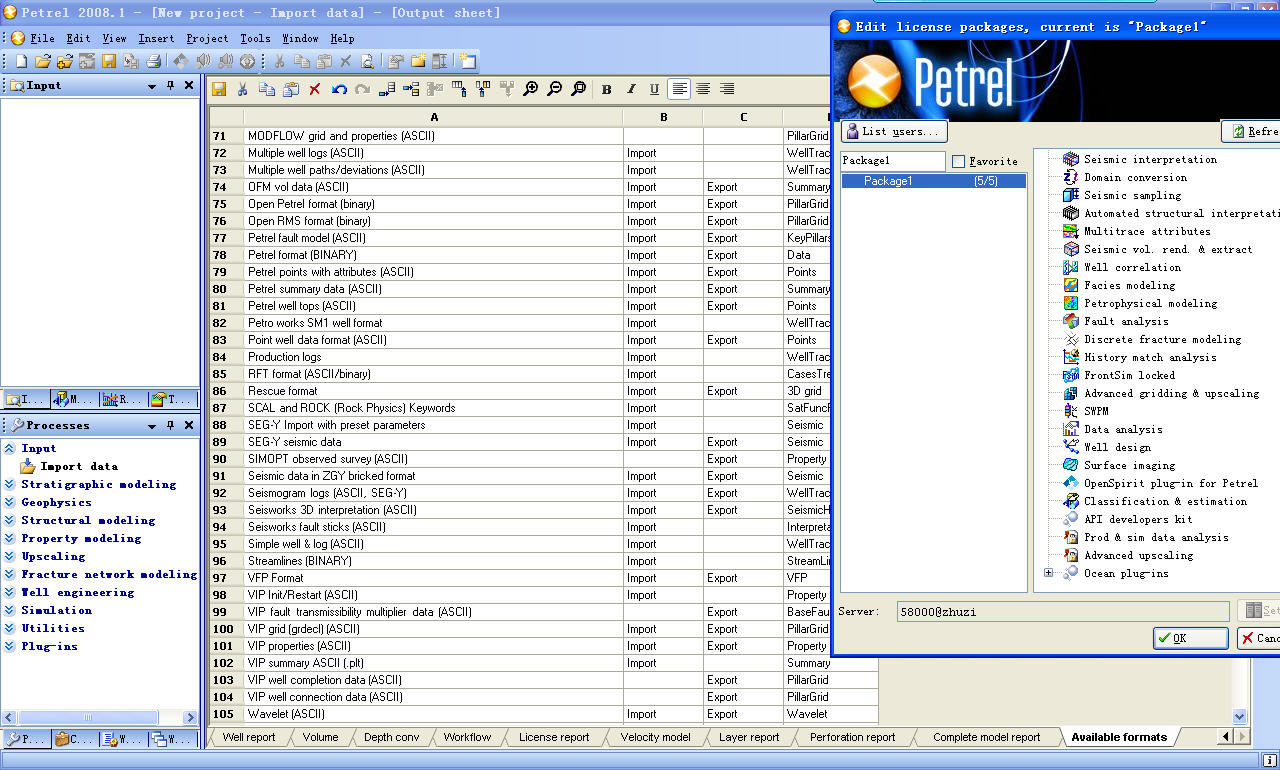Click the OpenSpirit plug-in module icon

[x=1071, y=483]
